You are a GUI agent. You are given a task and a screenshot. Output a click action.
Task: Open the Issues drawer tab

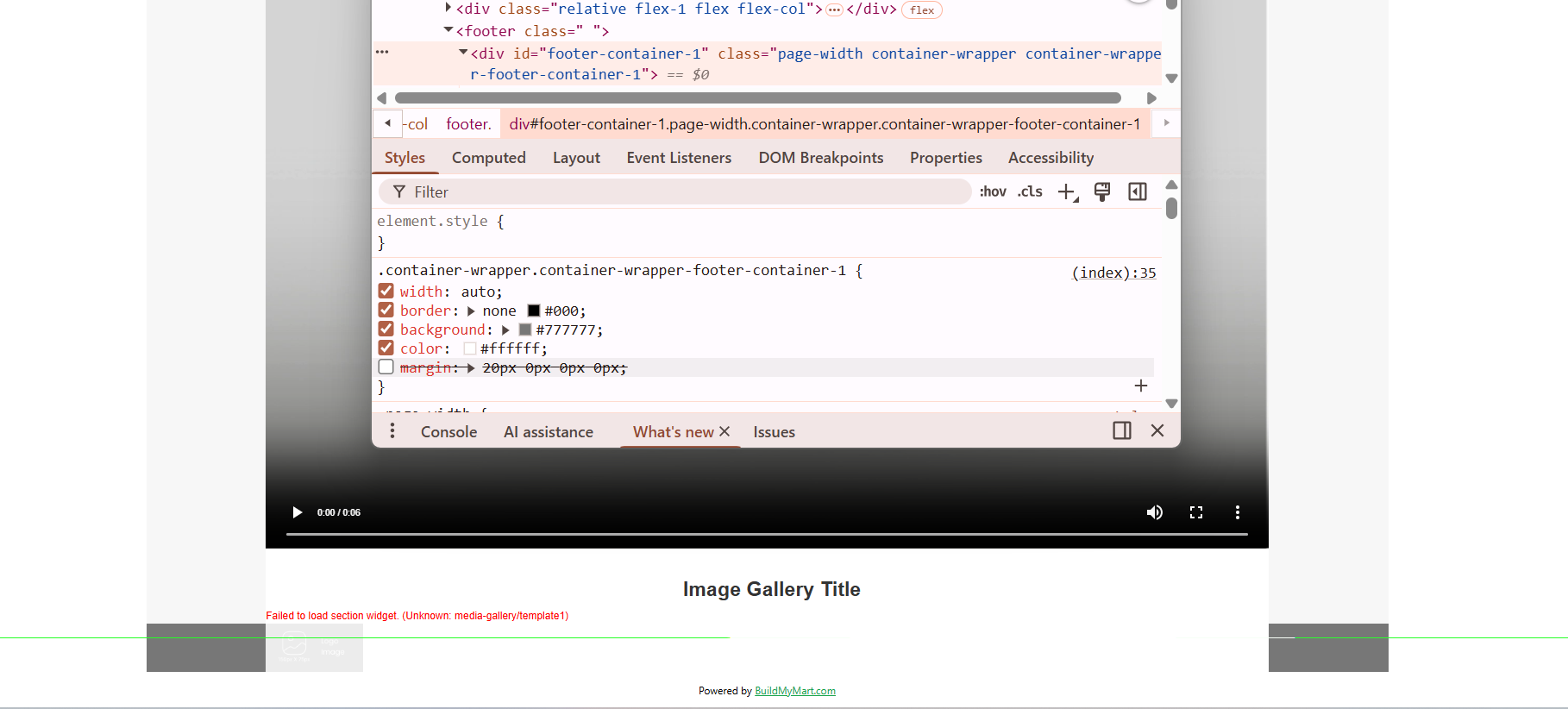click(x=774, y=432)
